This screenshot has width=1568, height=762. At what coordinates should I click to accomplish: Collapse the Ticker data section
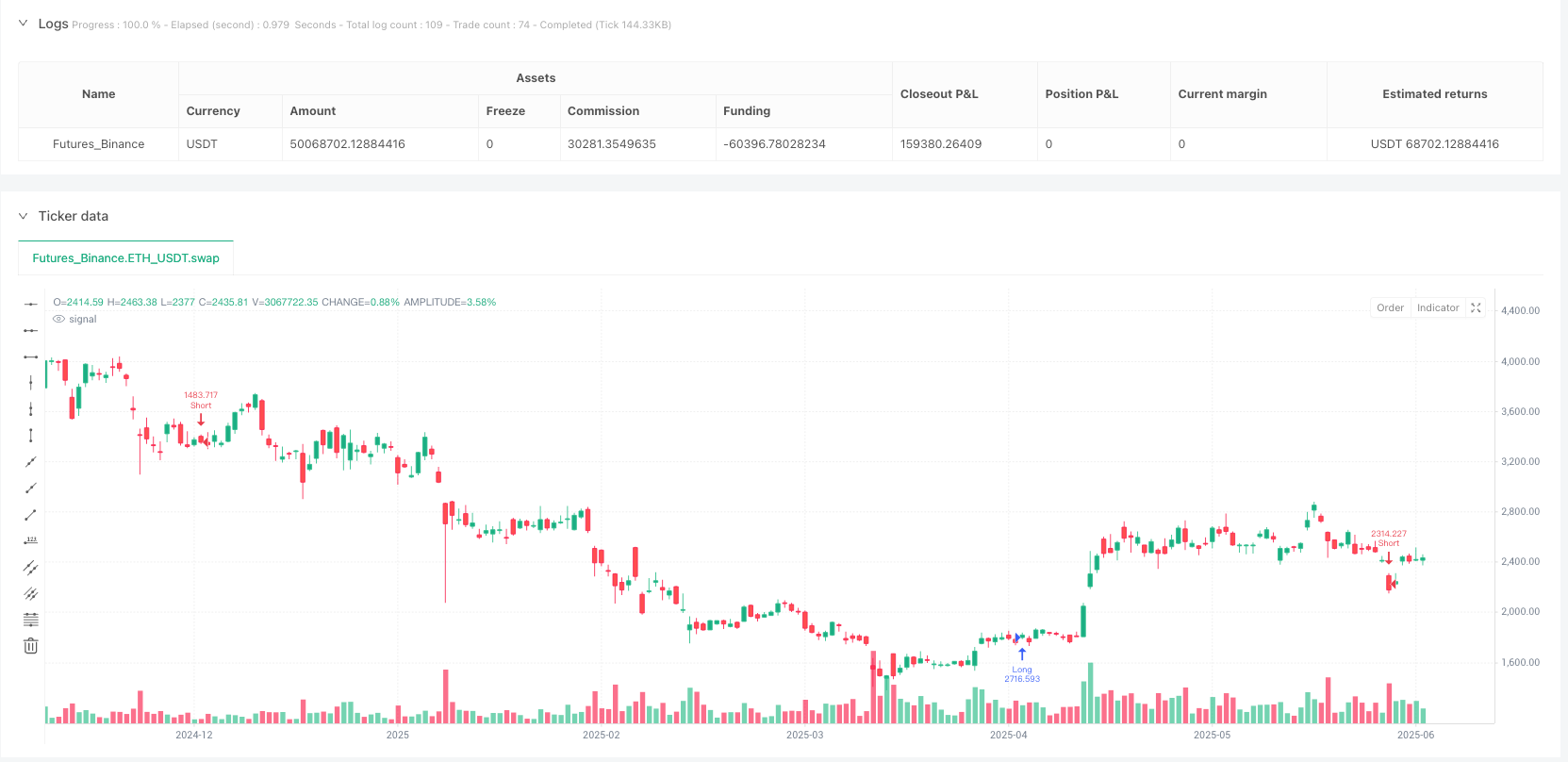tap(22, 216)
